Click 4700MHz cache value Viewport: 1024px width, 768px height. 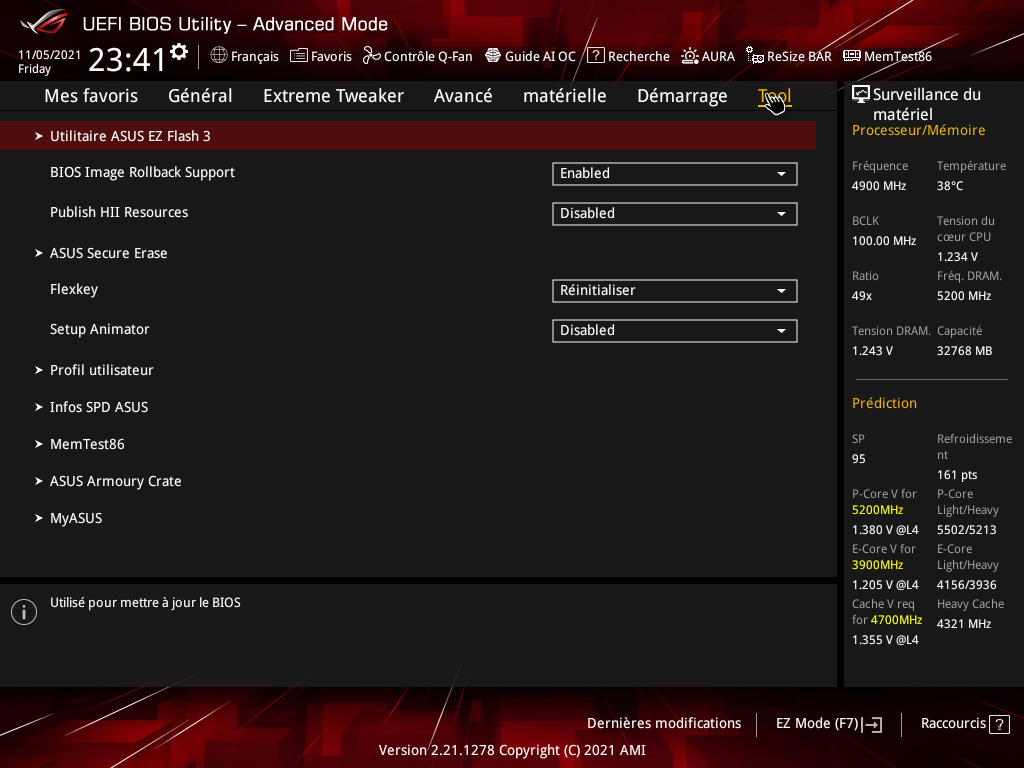896,620
